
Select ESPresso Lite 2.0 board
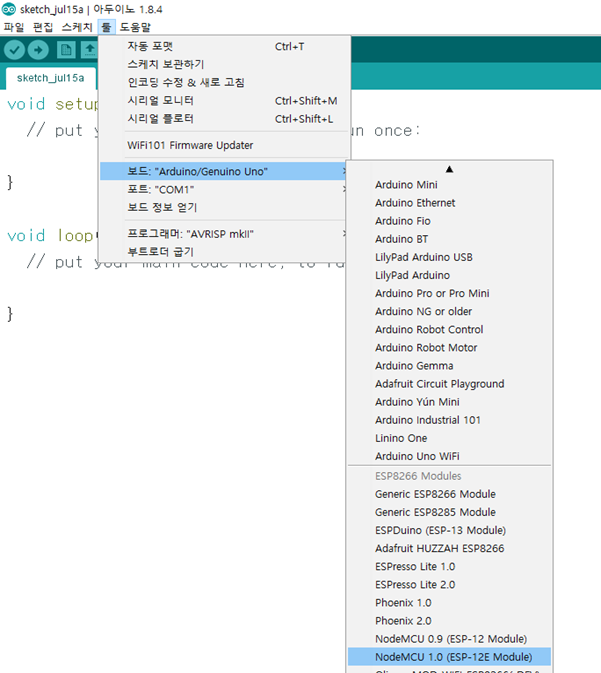[x=449, y=585]
